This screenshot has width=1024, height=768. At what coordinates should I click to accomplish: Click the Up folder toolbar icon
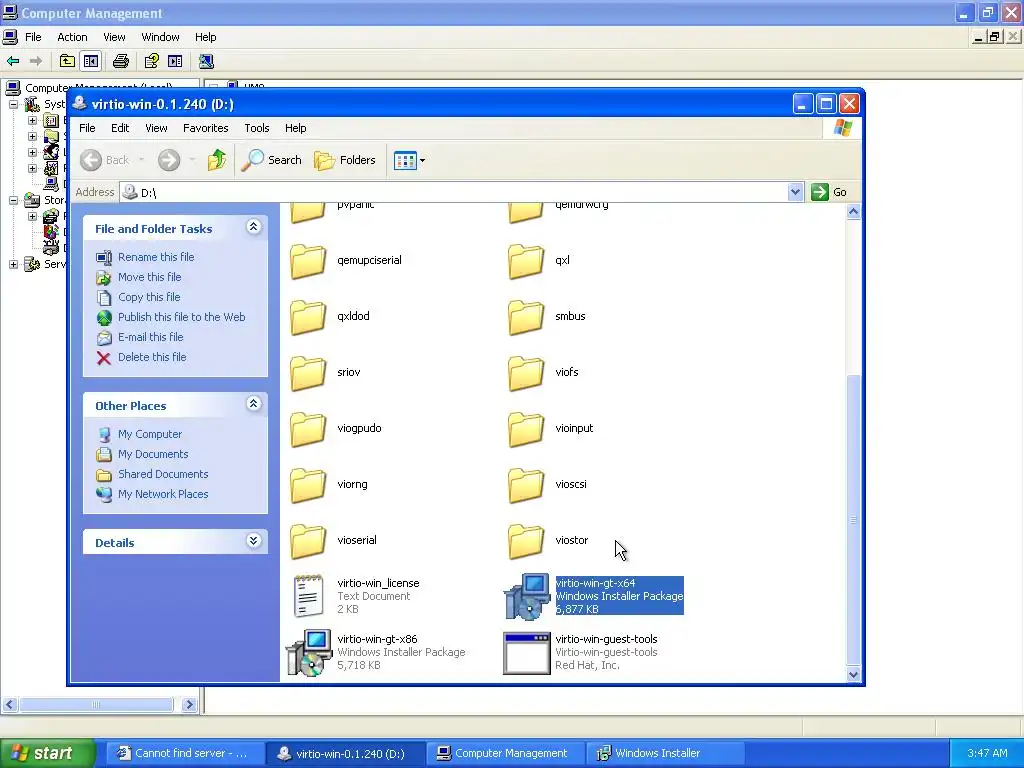(216, 160)
